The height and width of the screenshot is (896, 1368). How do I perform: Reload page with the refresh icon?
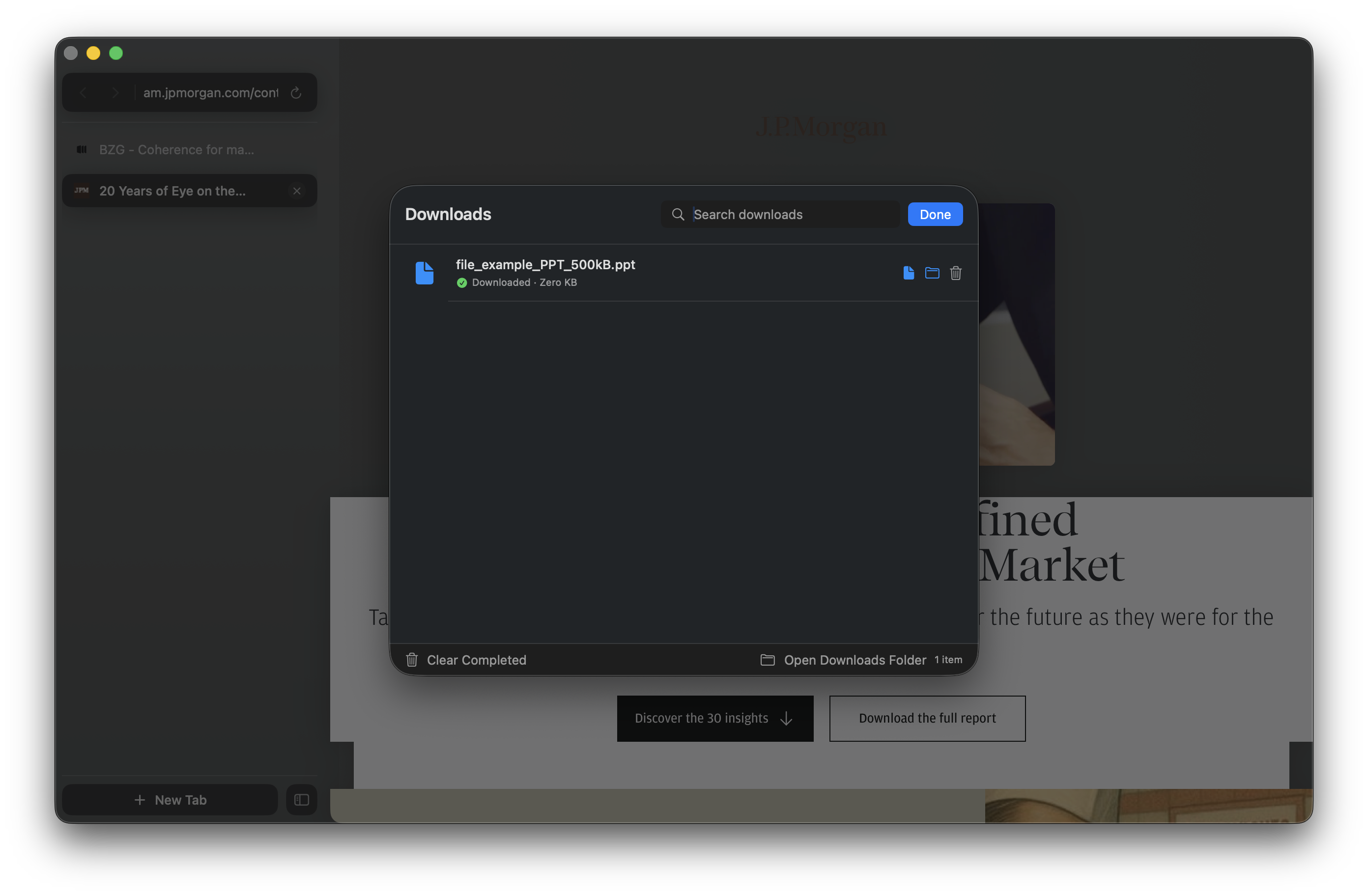pyautogui.click(x=296, y=92)
